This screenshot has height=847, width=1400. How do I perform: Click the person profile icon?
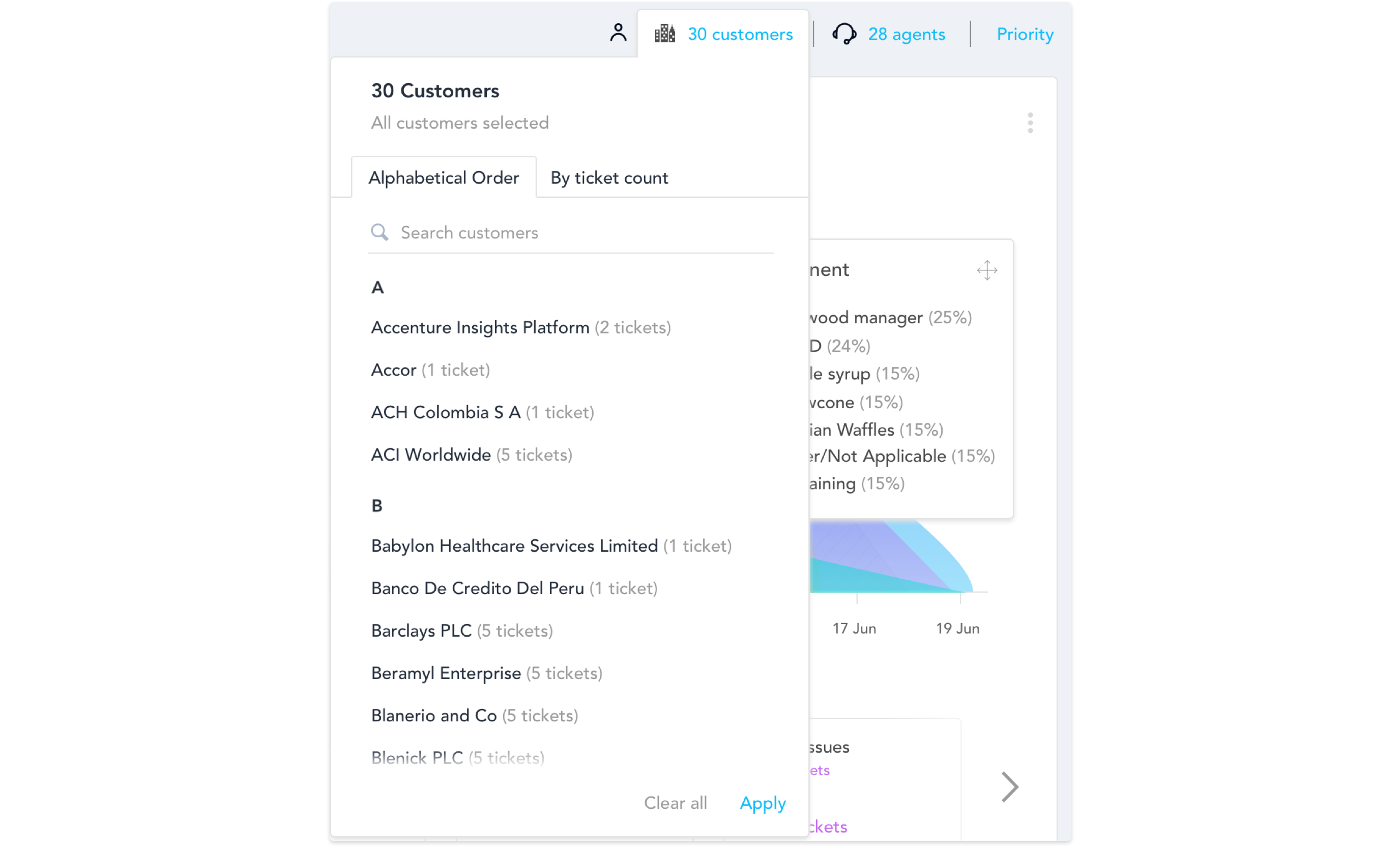click(x=618, y=33)
